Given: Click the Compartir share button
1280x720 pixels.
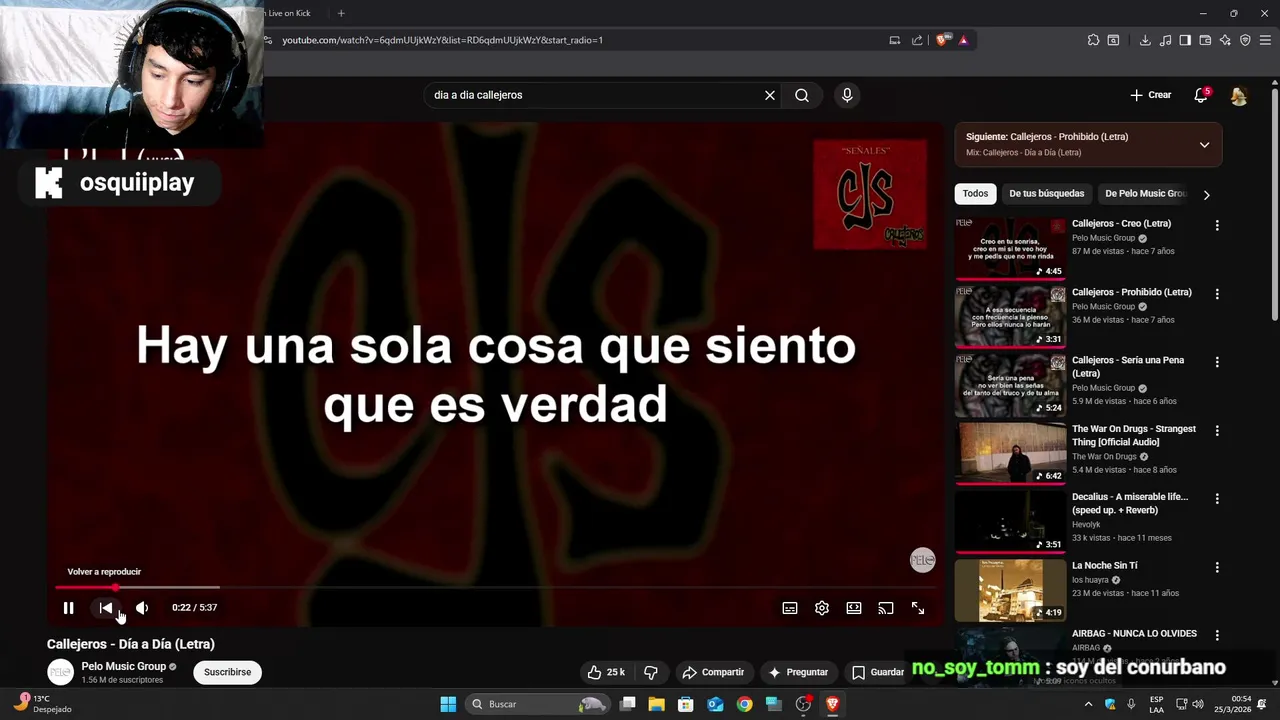Looking at the screenshot, I should tap(713, 672).
